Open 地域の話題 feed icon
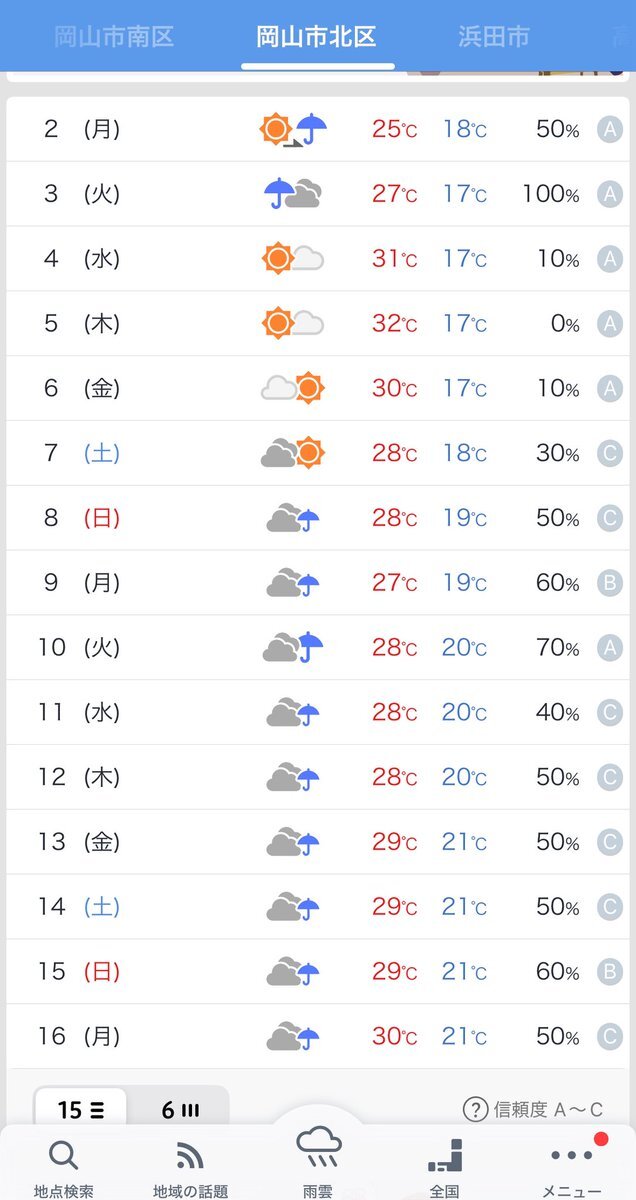 click(x=190, y=1157)
